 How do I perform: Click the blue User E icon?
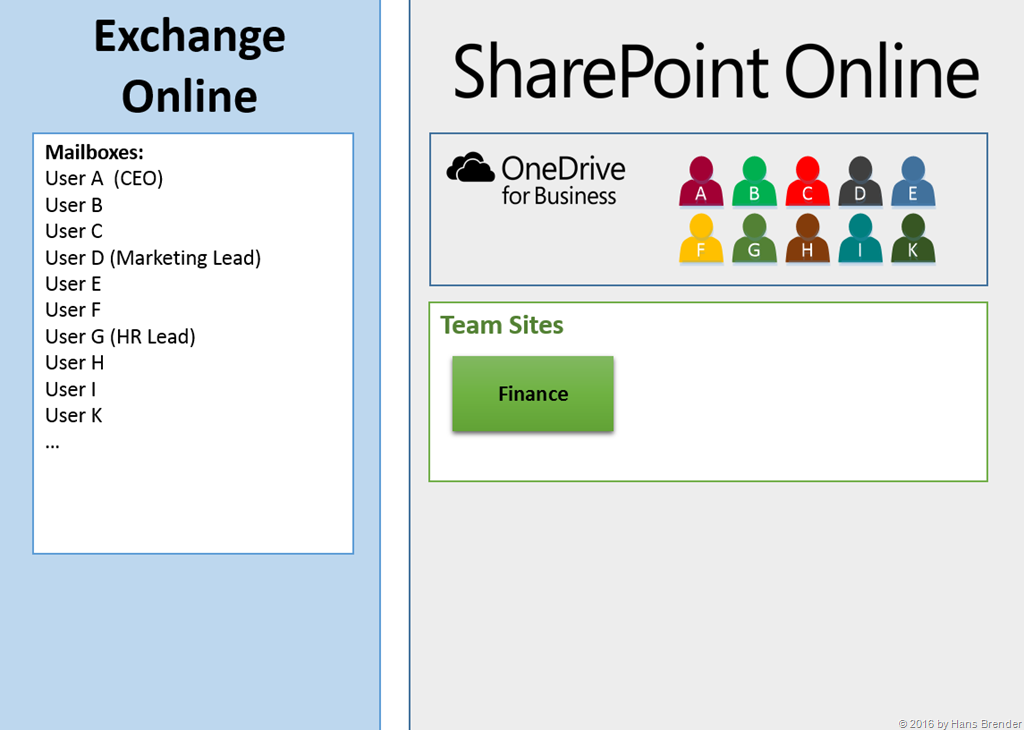click(913, 183)
